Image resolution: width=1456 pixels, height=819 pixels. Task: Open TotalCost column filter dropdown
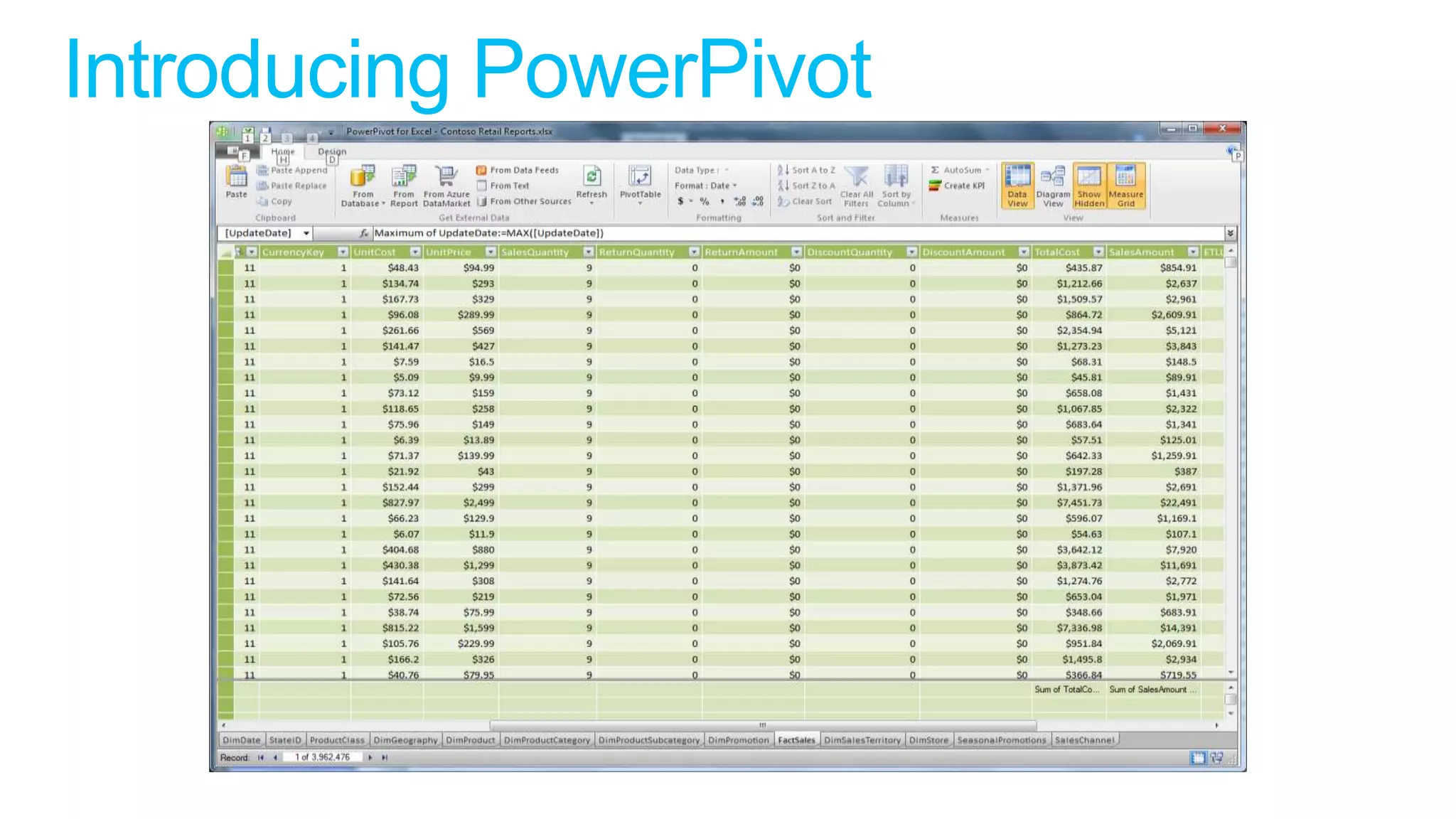(x=1098, y=252)
